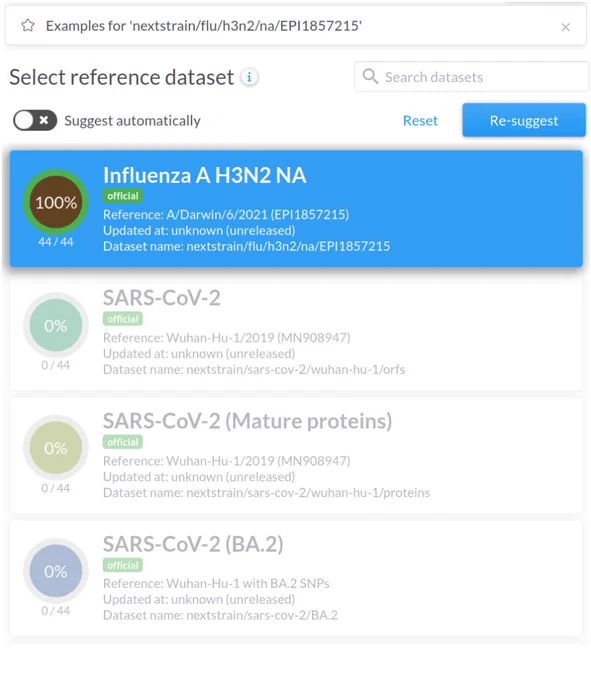Dismiss the examples banner with X icon

[x=565, y=27]
